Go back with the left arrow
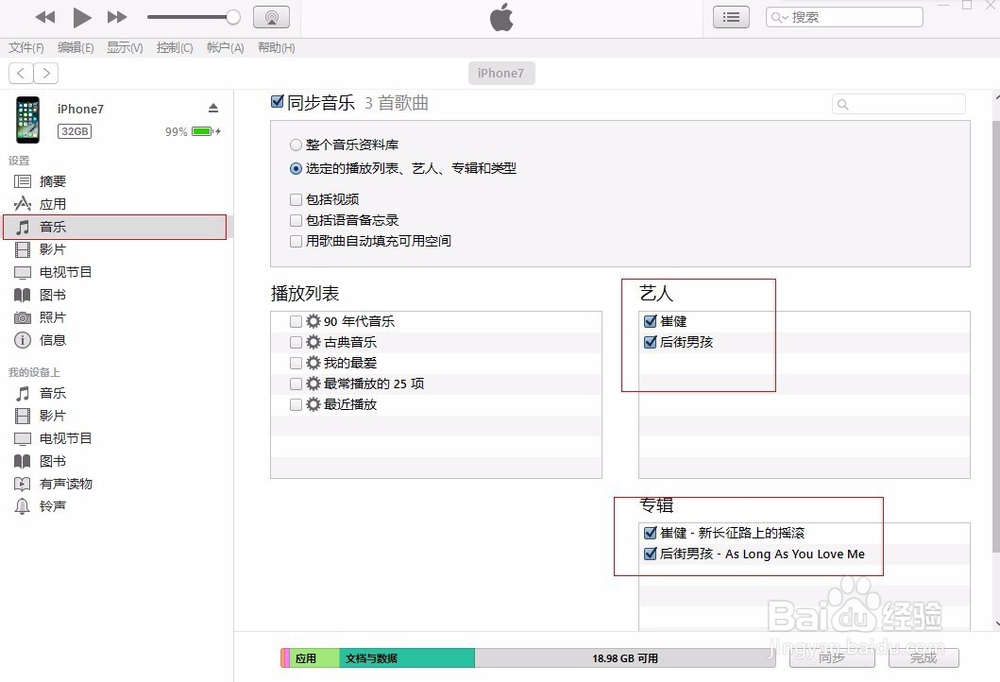 (x=20, y=73)
